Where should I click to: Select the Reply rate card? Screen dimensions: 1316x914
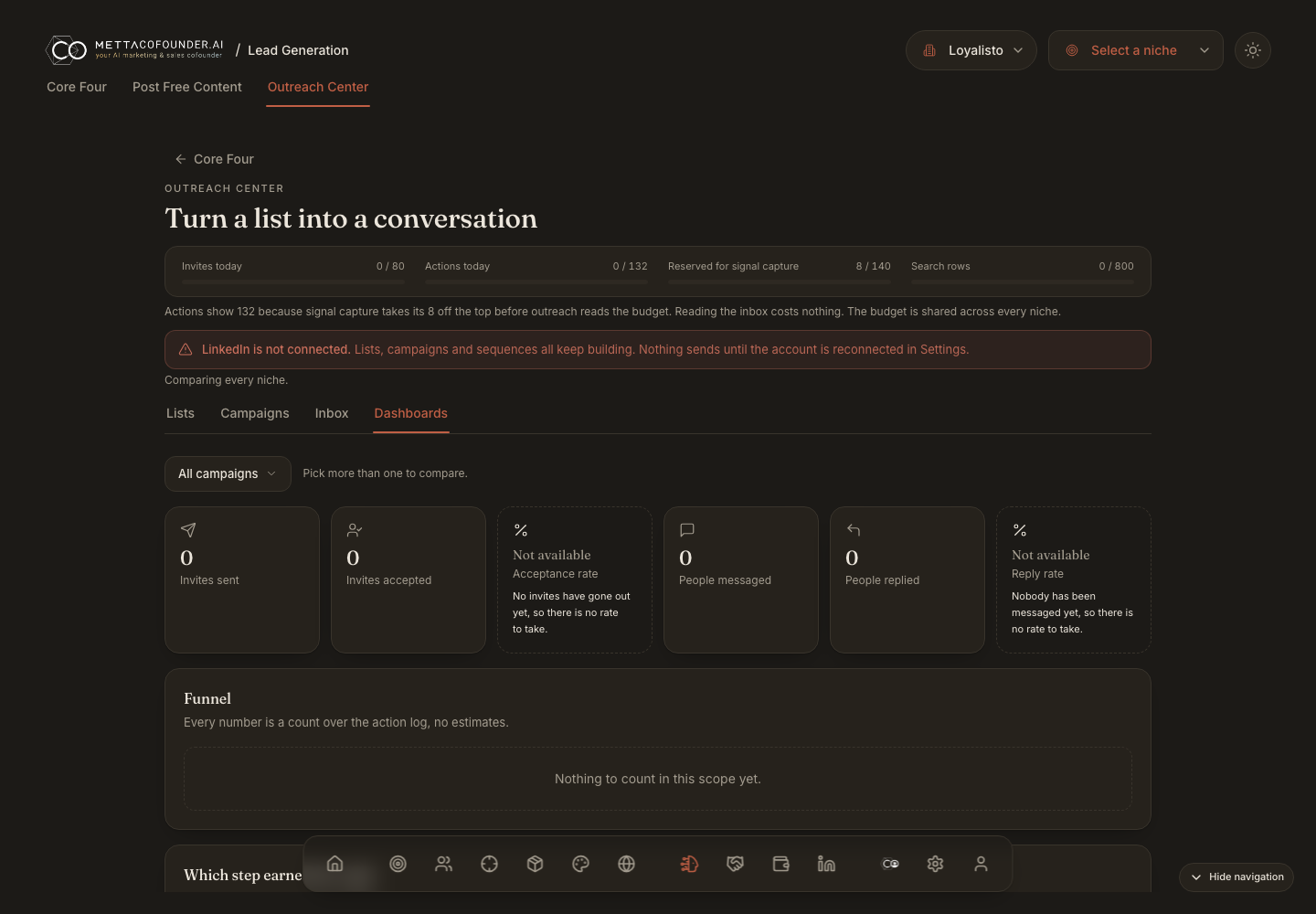(x=1074, y=579)
